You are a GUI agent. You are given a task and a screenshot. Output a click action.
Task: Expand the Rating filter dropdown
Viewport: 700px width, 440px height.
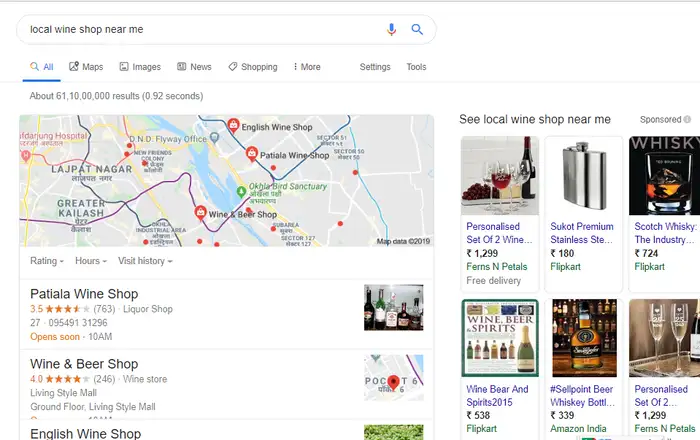click(x=46, y=261)
